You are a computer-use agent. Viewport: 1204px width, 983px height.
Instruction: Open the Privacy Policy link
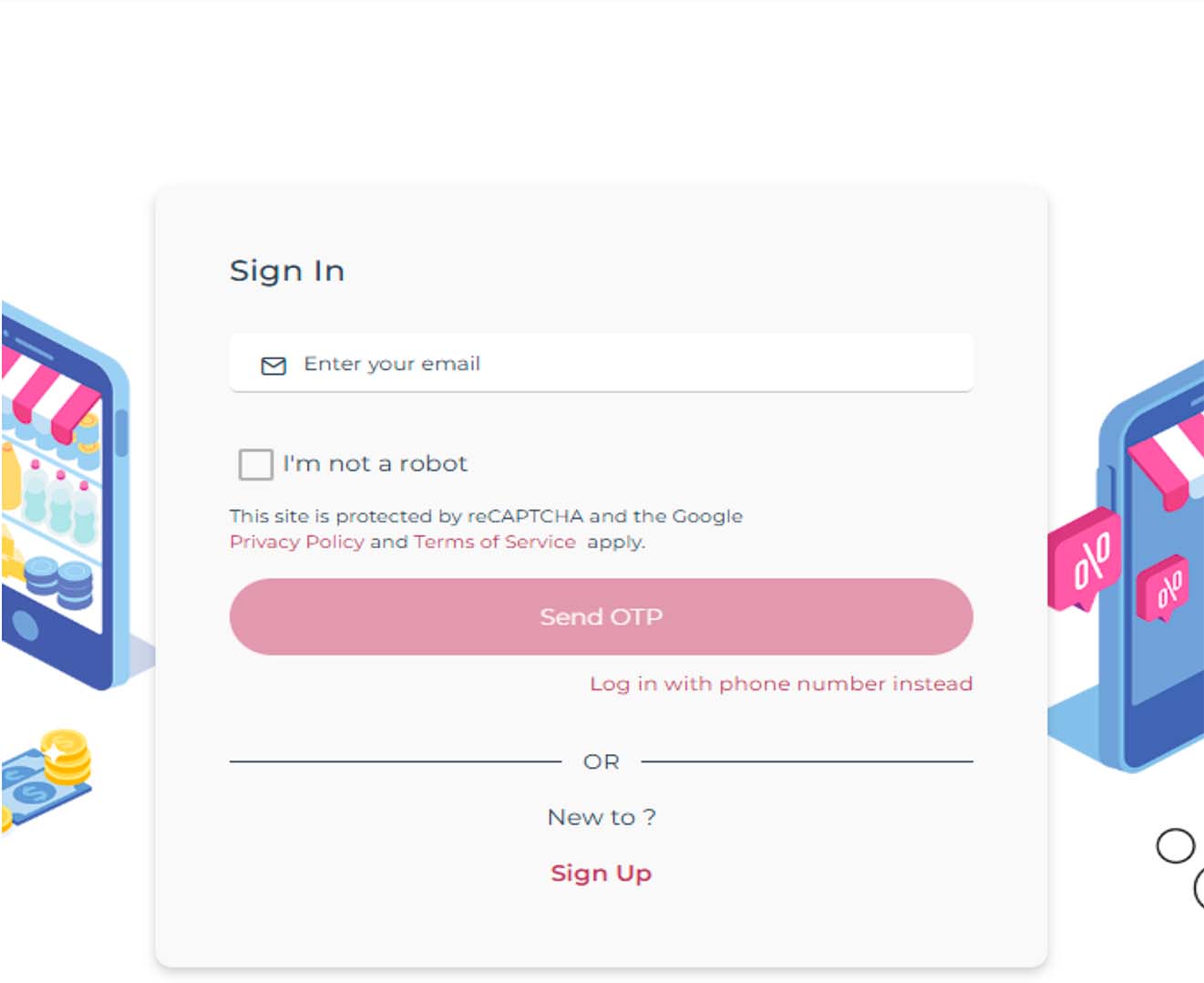[296, 542]
